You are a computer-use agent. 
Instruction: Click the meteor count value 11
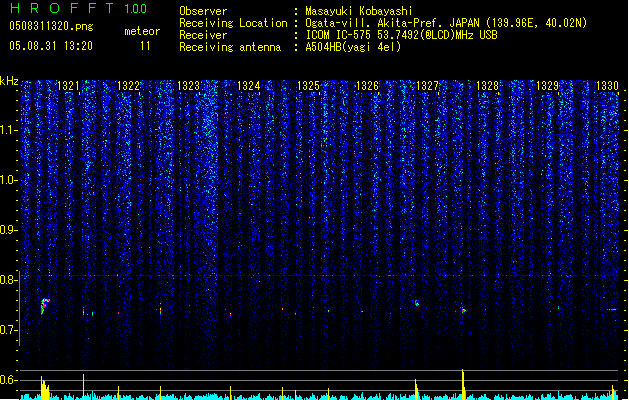[145, 46]
